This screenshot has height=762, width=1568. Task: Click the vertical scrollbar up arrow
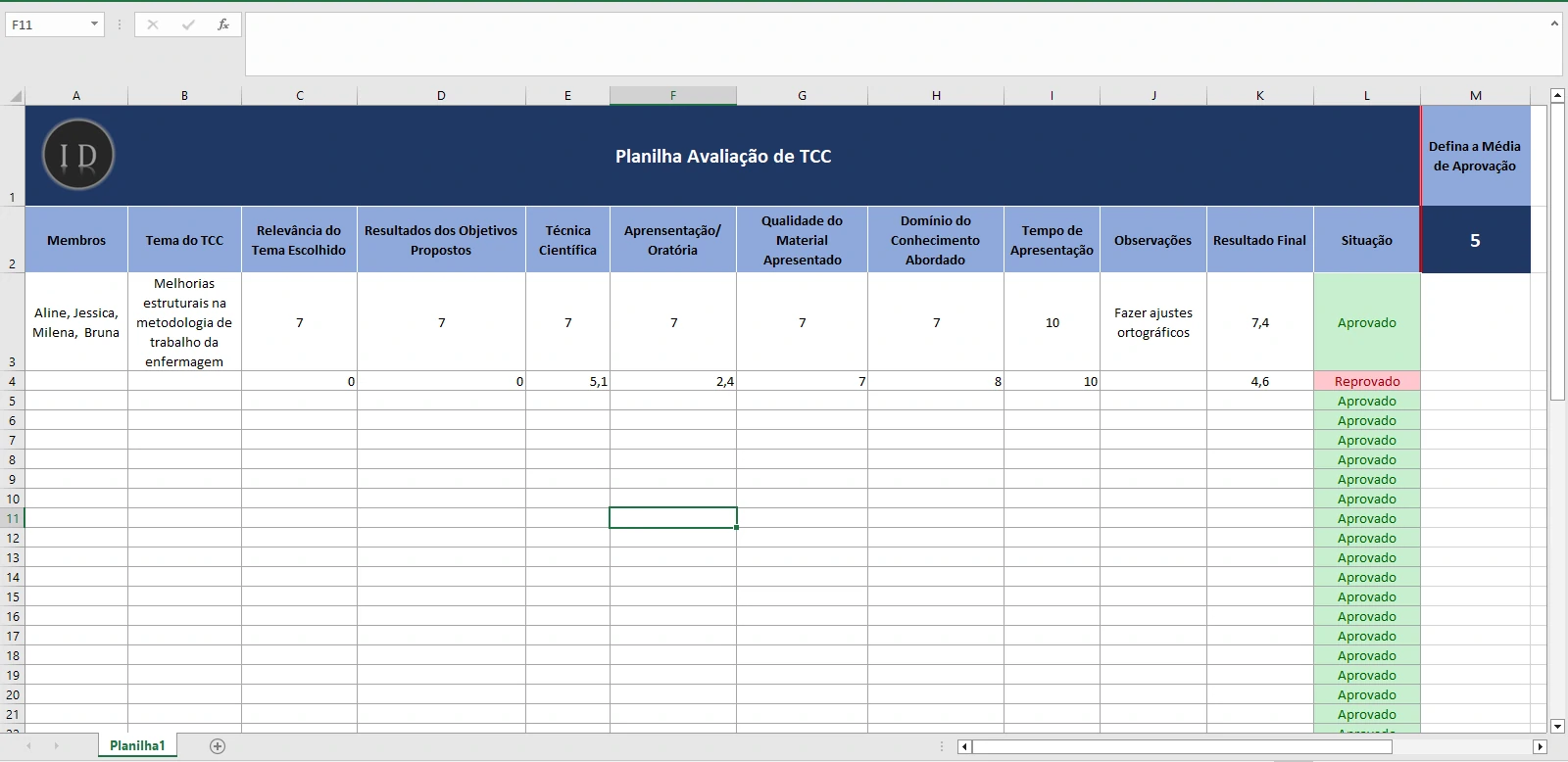1557,95
